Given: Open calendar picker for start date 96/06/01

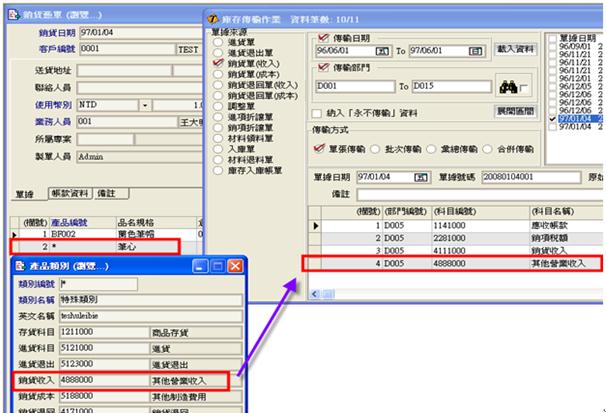Looking at the screenshot, I should [381, 49].
